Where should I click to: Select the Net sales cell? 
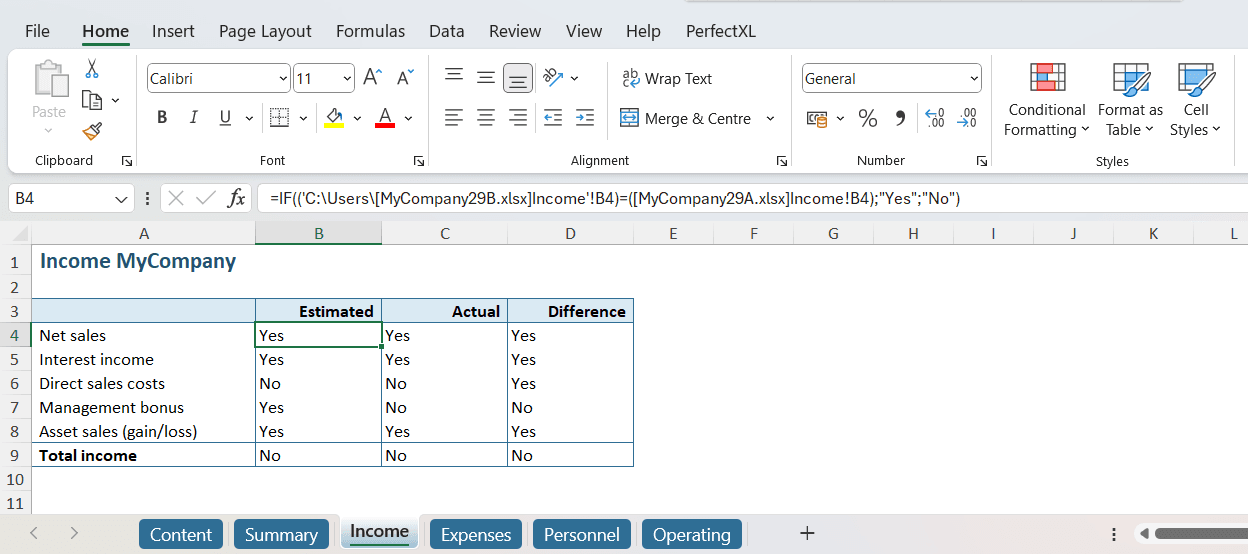pyautogui.click(x=143, y=335)
